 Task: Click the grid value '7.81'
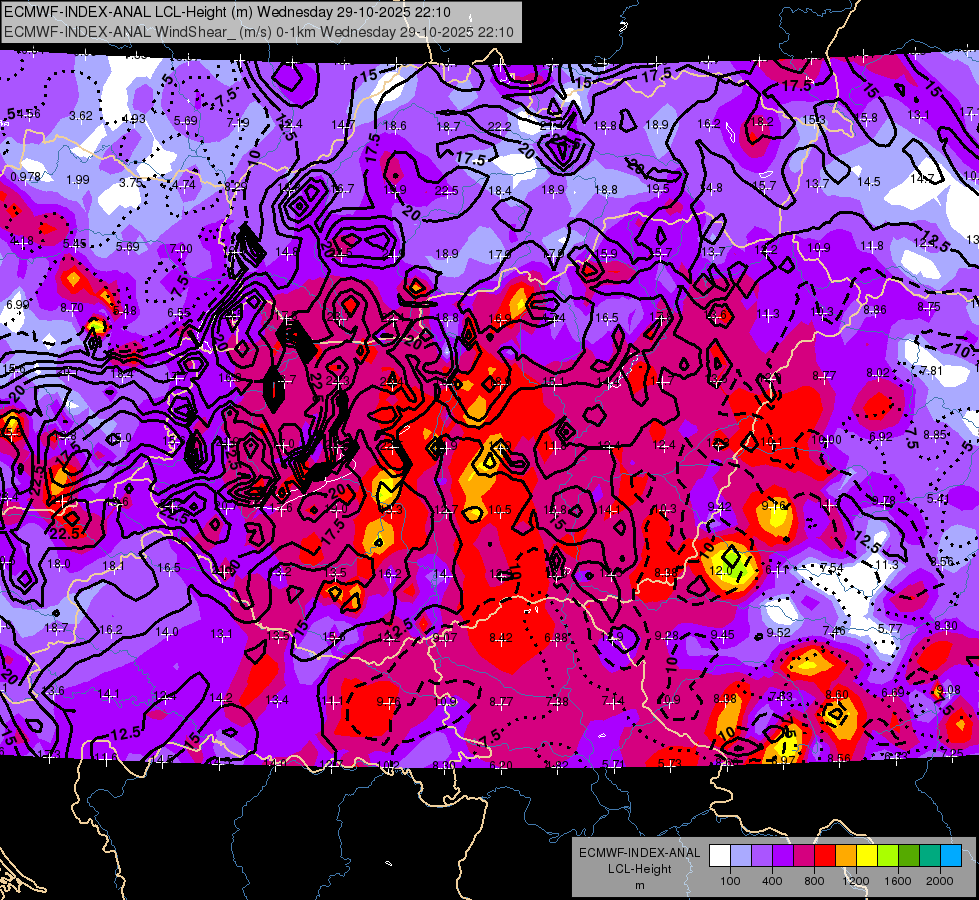[932, 370]
